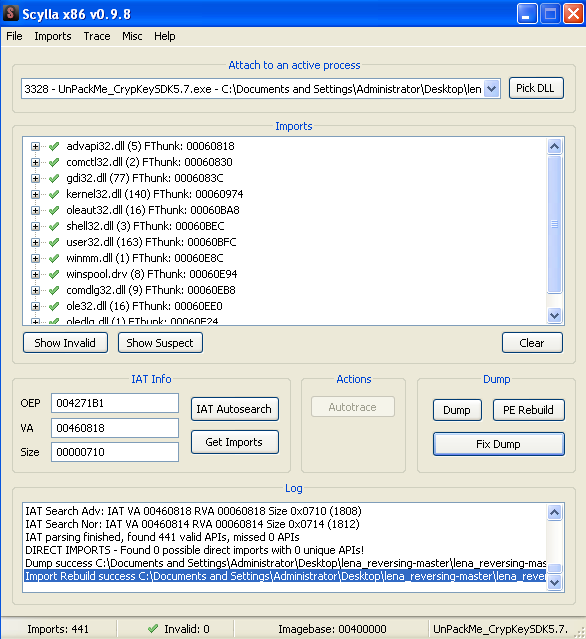Expand the ole32.dll import node
The width and height of the screenshot is (586, 639).
pyautogui.click(x=35, y=306)
